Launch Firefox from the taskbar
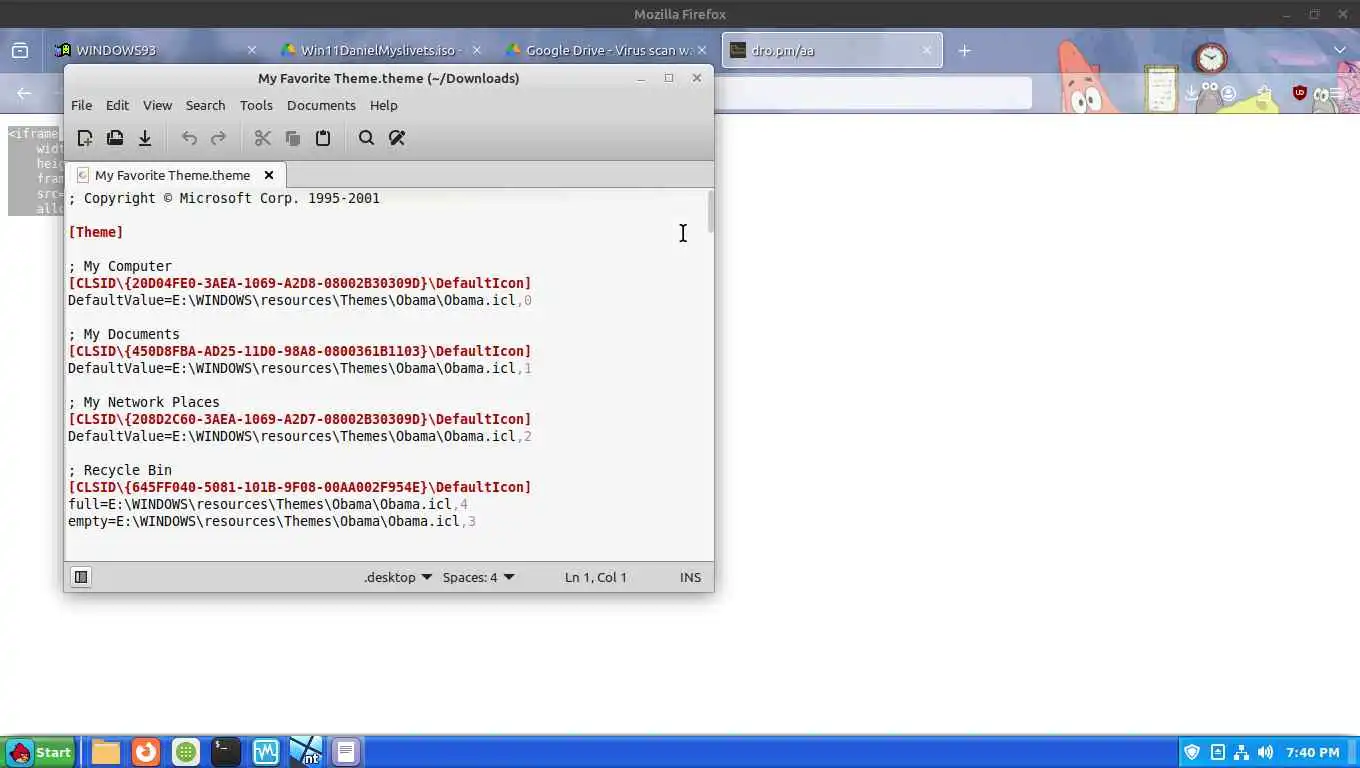This screenshot has width=1360, height=768. [146, 752]
